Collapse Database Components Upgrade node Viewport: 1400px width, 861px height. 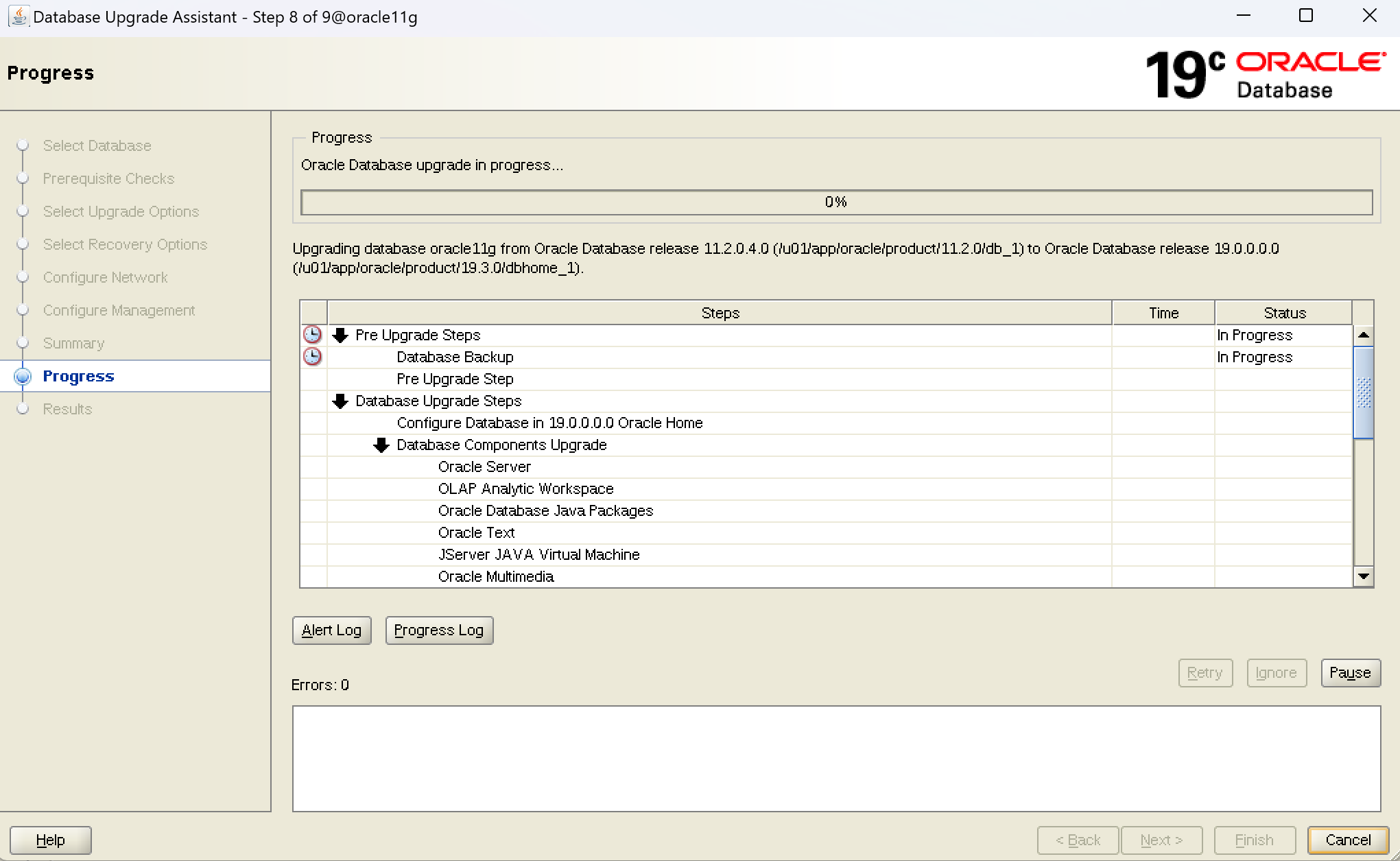coord(381,445)
